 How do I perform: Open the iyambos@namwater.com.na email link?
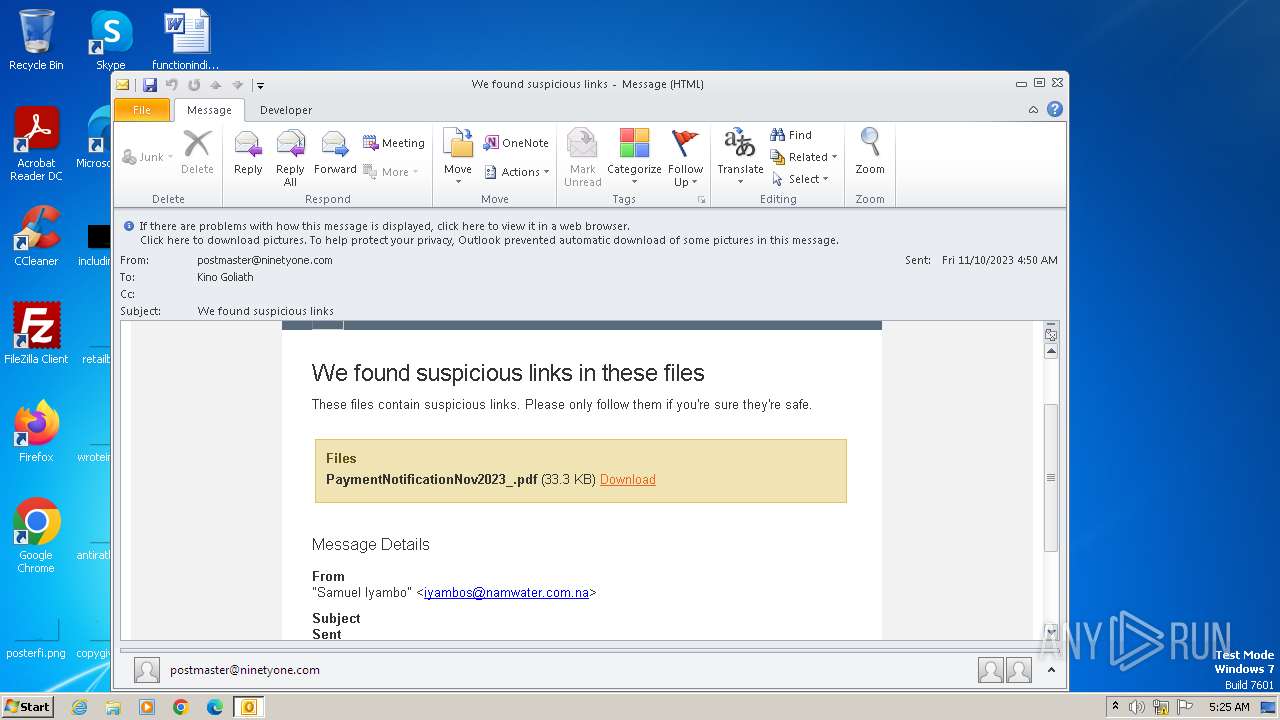506,592
